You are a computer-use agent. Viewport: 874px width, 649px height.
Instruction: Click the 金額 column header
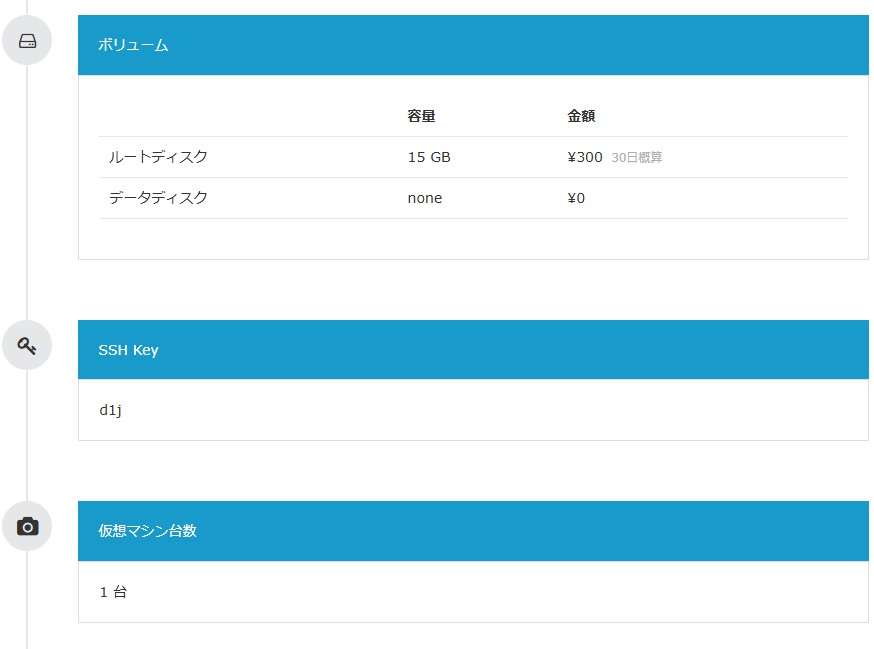pos(581,116)
